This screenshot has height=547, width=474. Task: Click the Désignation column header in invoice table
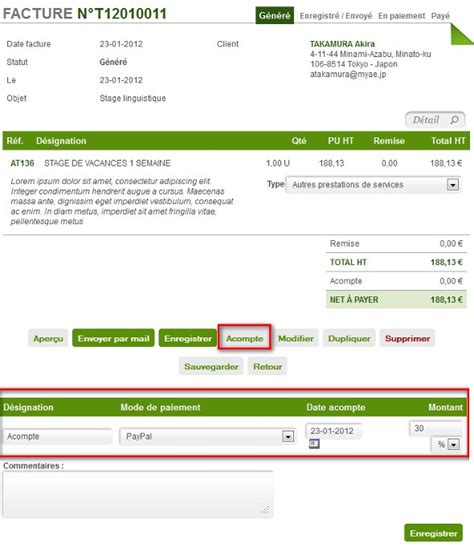(x=61, y=141)
